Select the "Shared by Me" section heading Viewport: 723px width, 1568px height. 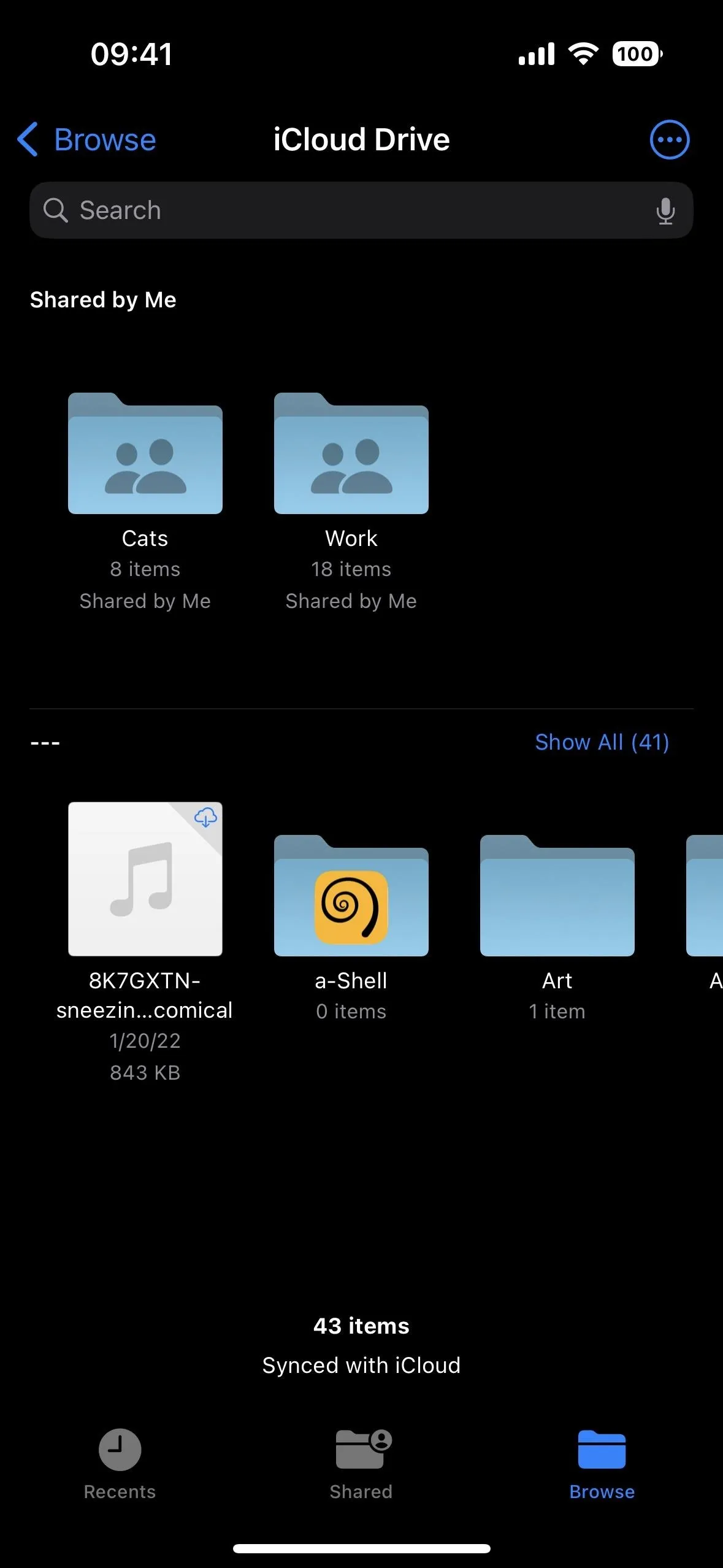point(103,300)
